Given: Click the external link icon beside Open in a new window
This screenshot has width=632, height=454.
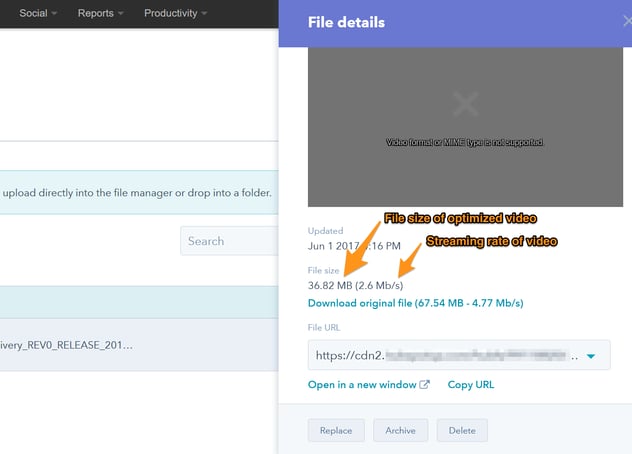Looking at the screenshot, I should [x=425, y=385].
